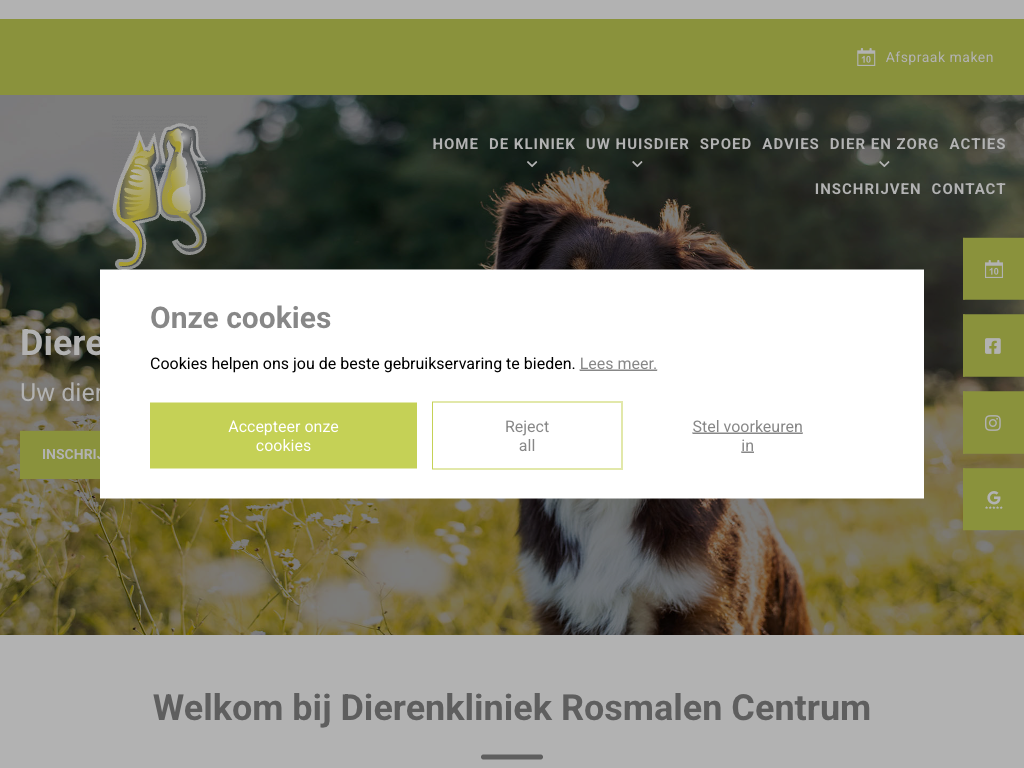Open the Instagram sidebar icon
Viewport: 1024px width, 768px height.
993,423
